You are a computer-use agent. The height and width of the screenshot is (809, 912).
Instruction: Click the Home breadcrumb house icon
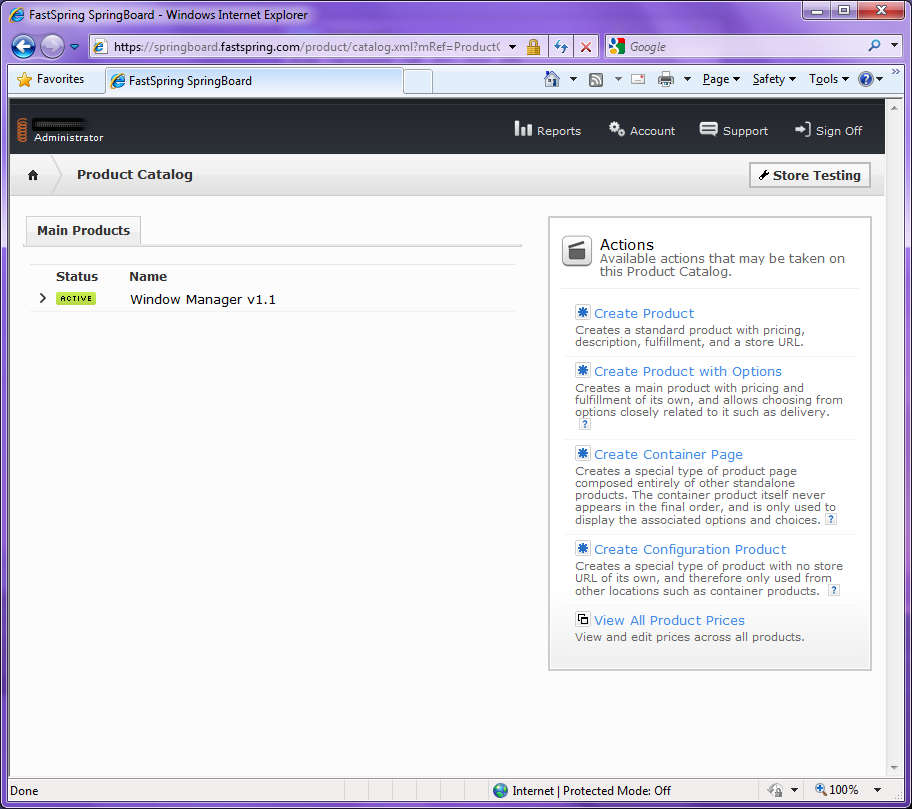click(33, 175)
